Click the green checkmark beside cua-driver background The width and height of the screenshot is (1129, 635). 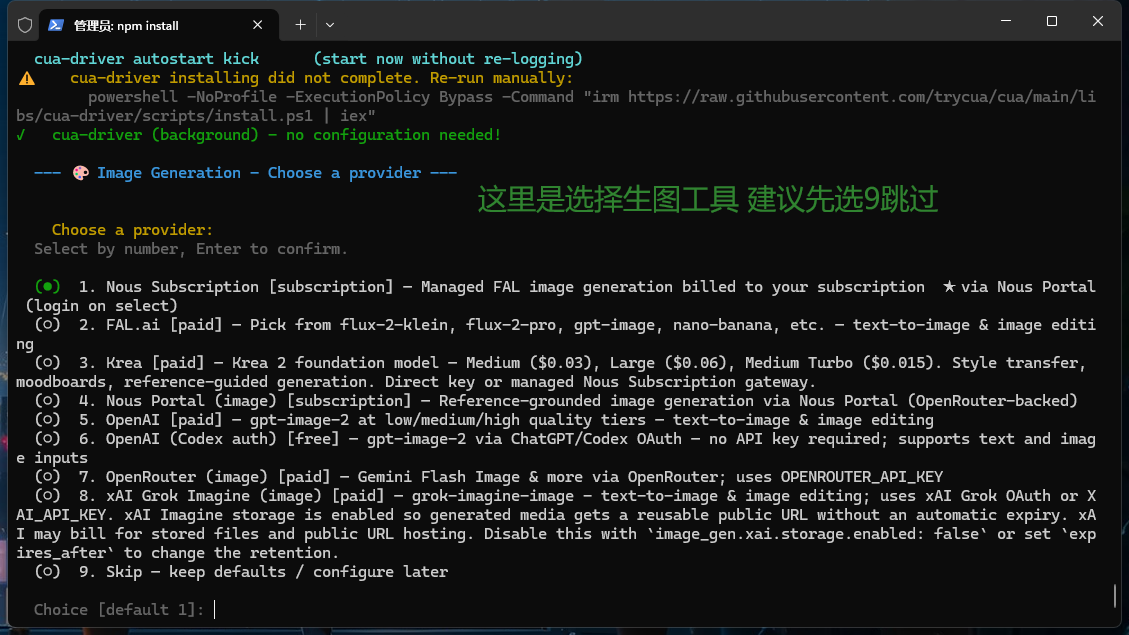(21, 135)
